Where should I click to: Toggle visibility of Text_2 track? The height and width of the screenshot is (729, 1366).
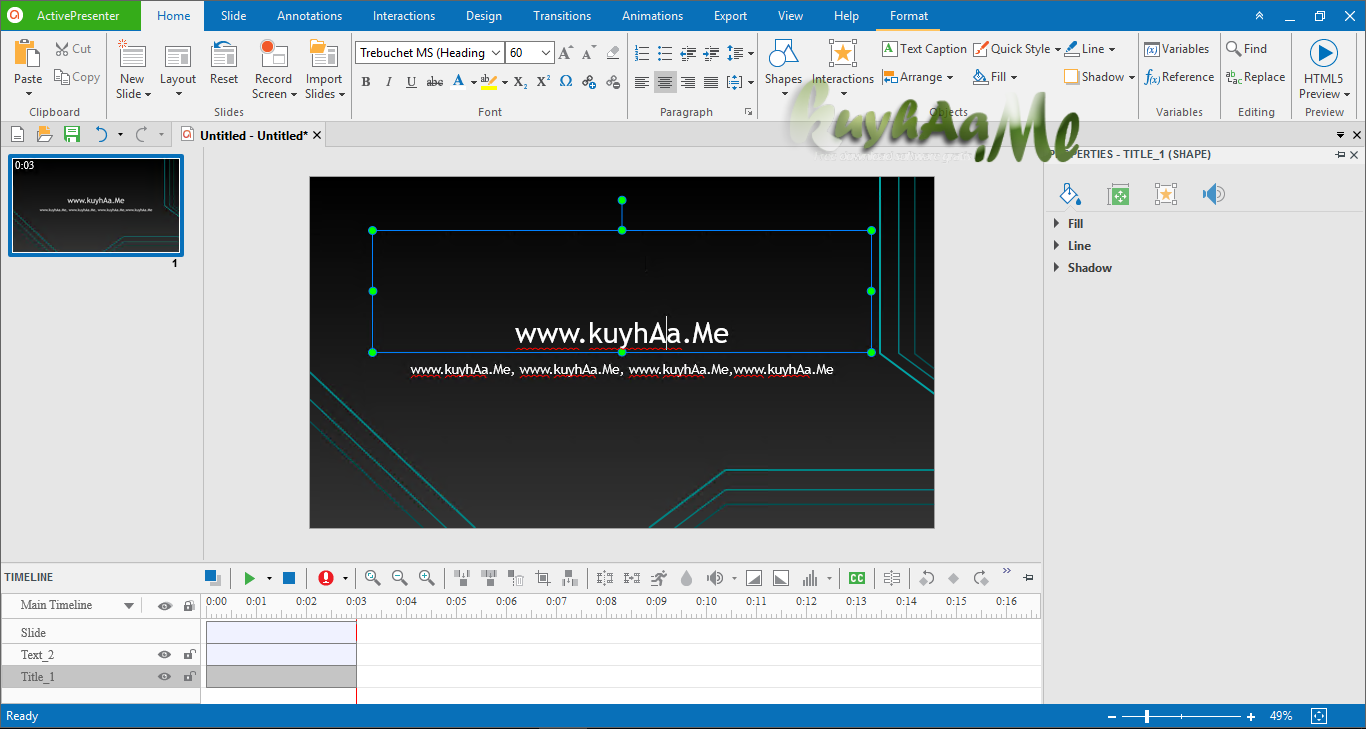pos(165,655)
